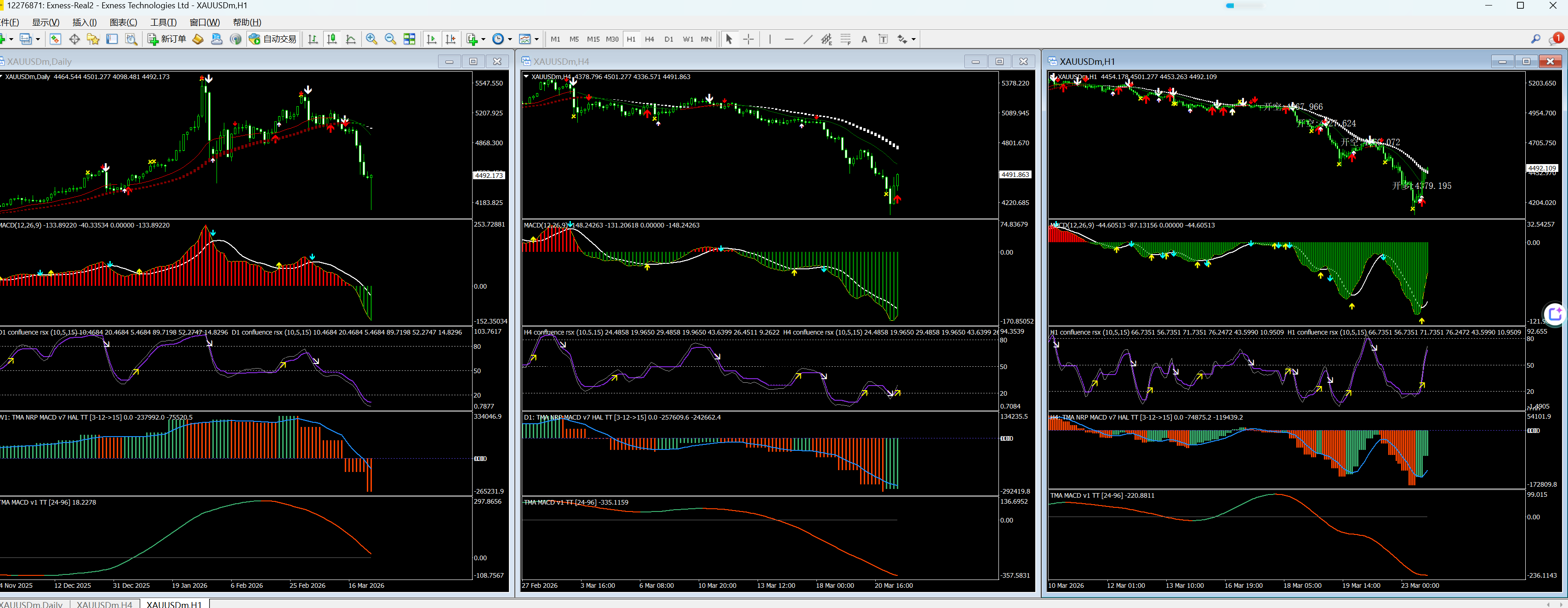Click the D1 timeframe button
This screenshot has height=608, width=1568.
(668, 39)
